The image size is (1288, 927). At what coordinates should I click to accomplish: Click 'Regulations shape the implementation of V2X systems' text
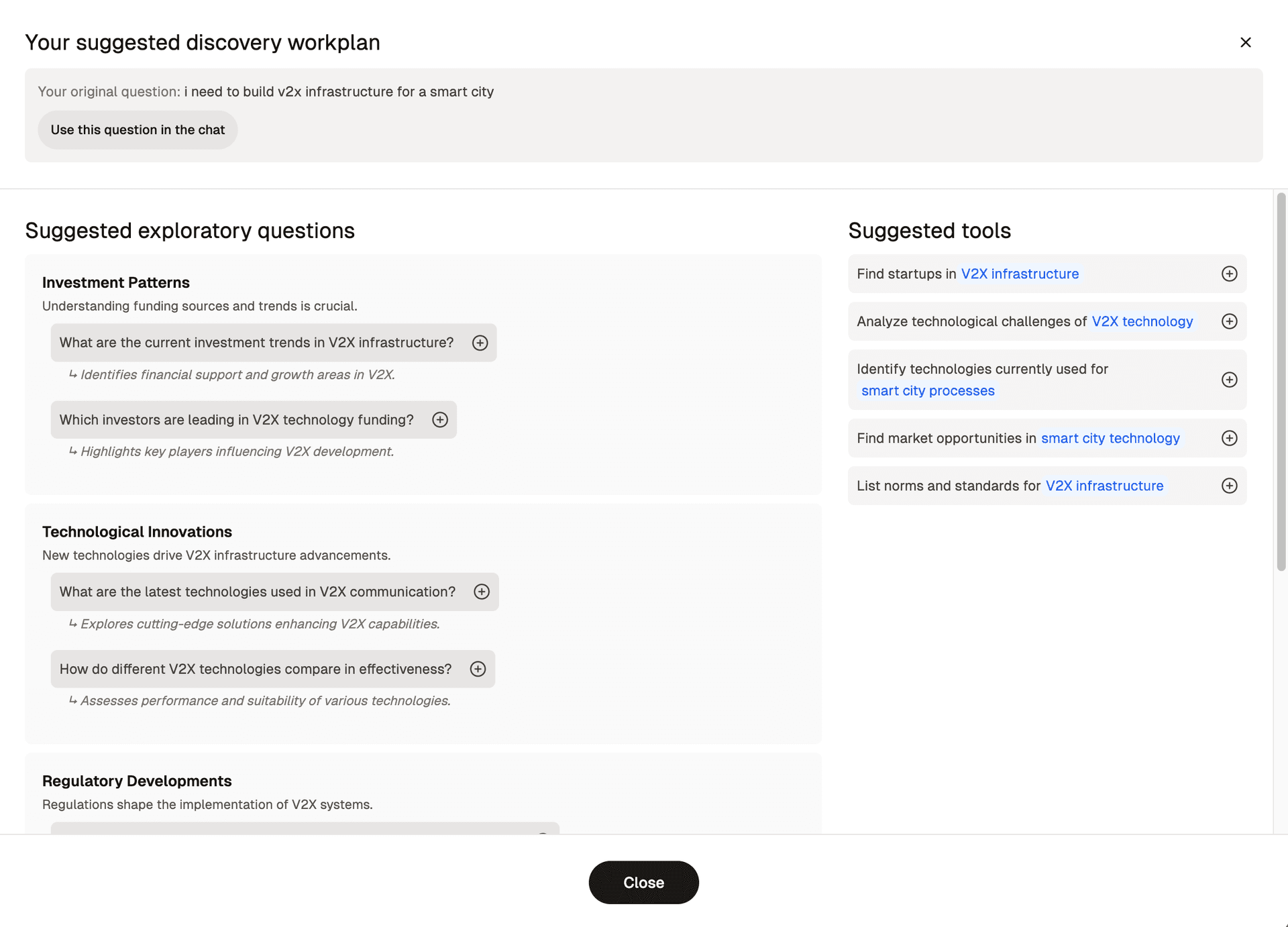coord(207,804)
